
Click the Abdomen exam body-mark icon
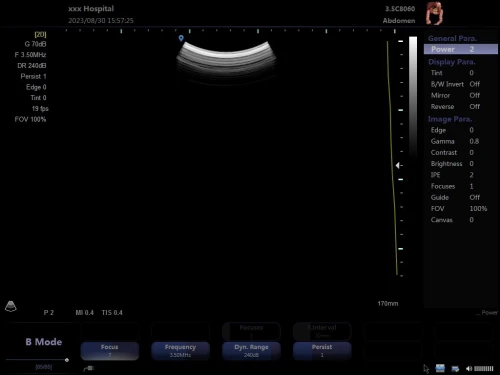point(434,13)
